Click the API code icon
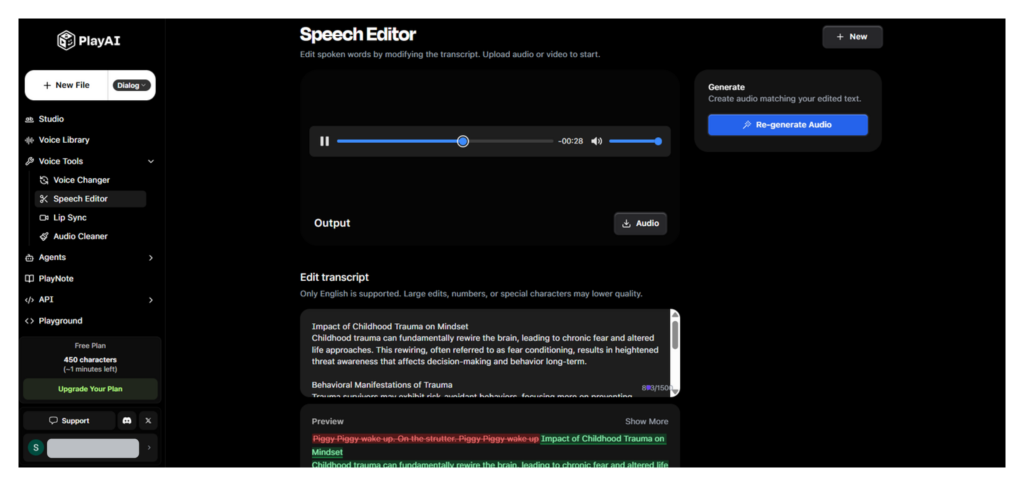Image resolution: width=1024 pixels, height=486 pixels. coord(29,300)
